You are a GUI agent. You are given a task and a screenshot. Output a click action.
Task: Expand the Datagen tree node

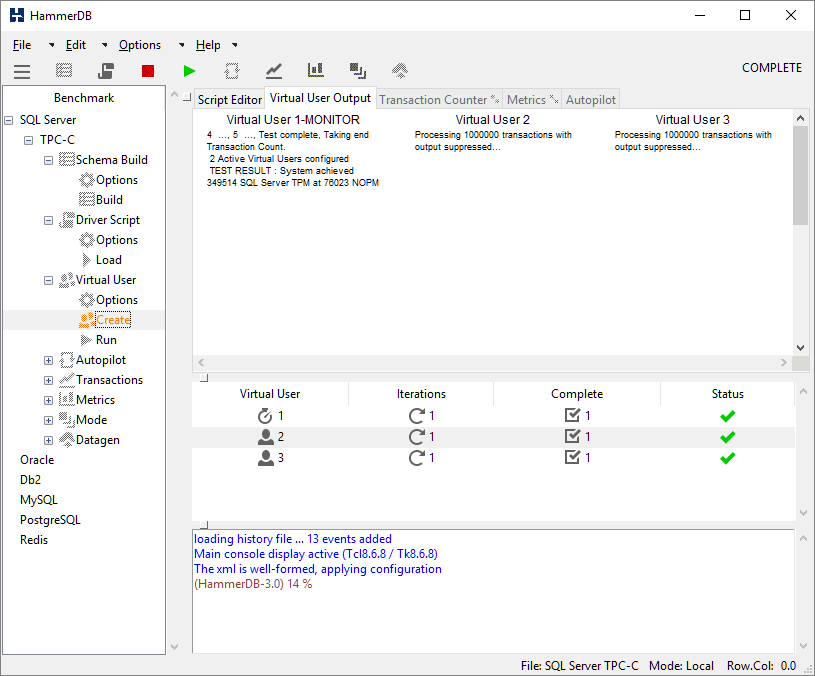[x=48, y=441]
